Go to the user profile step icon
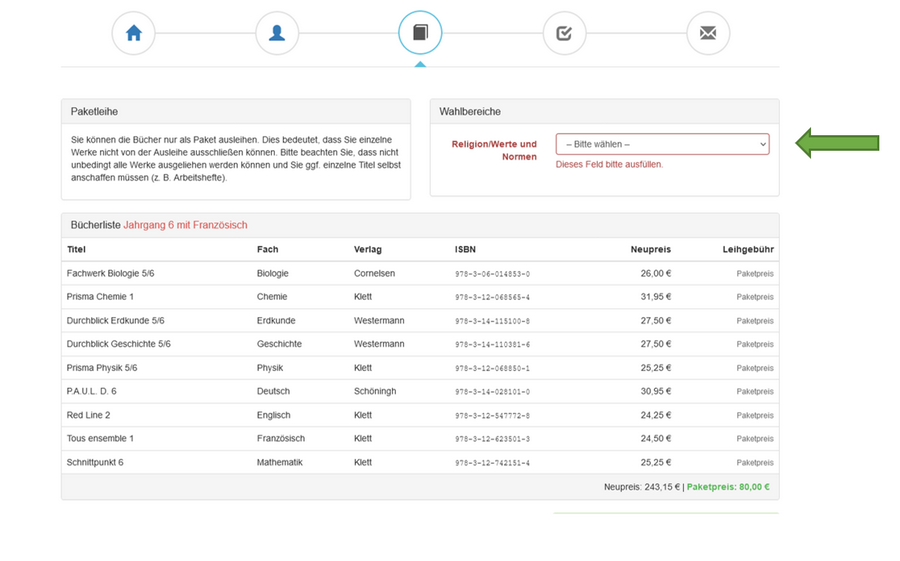900x561 pixels. pyautogui.click(x=277, y=34)
